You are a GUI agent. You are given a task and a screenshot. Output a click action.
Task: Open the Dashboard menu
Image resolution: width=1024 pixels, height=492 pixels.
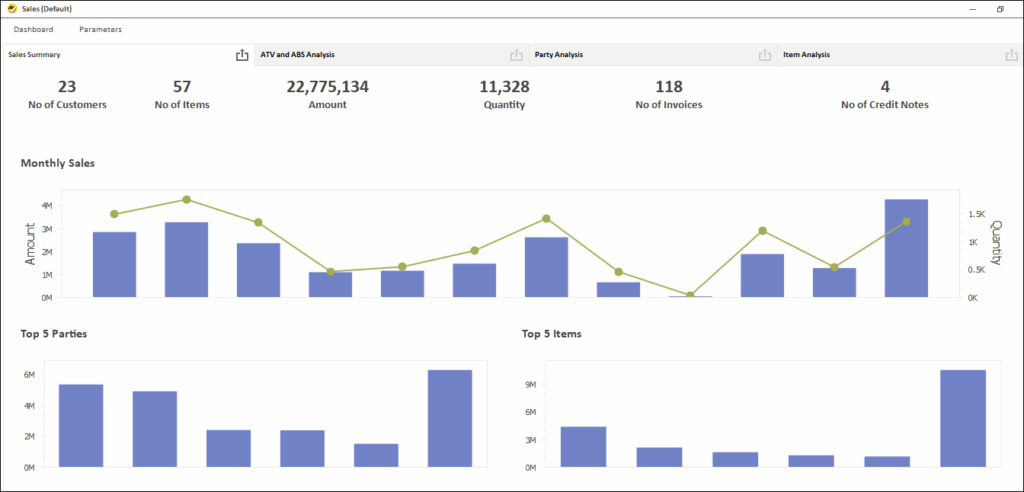click(x=33, y=30)
